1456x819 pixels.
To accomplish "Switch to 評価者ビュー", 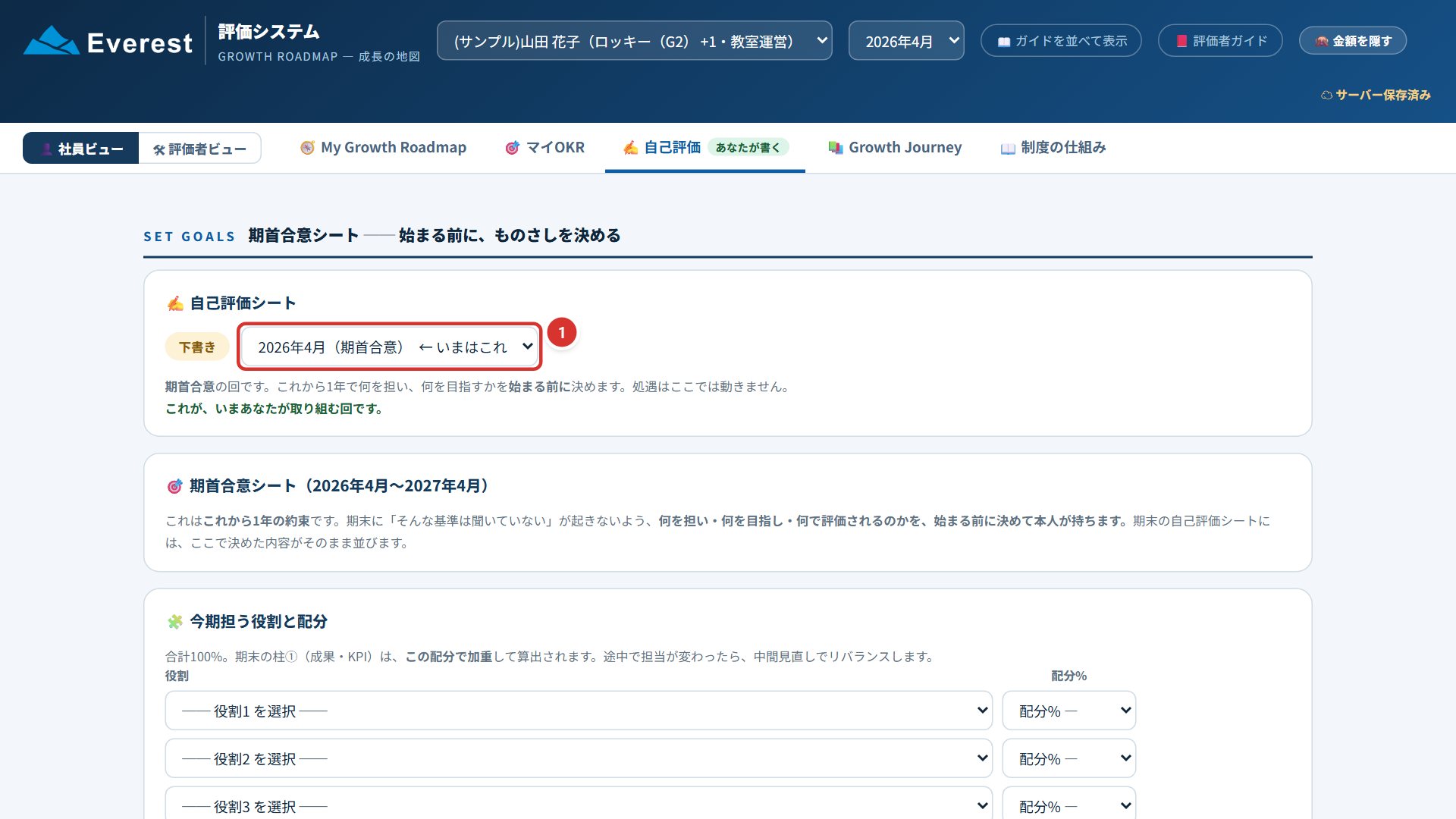I will click(x=199, y=149).
